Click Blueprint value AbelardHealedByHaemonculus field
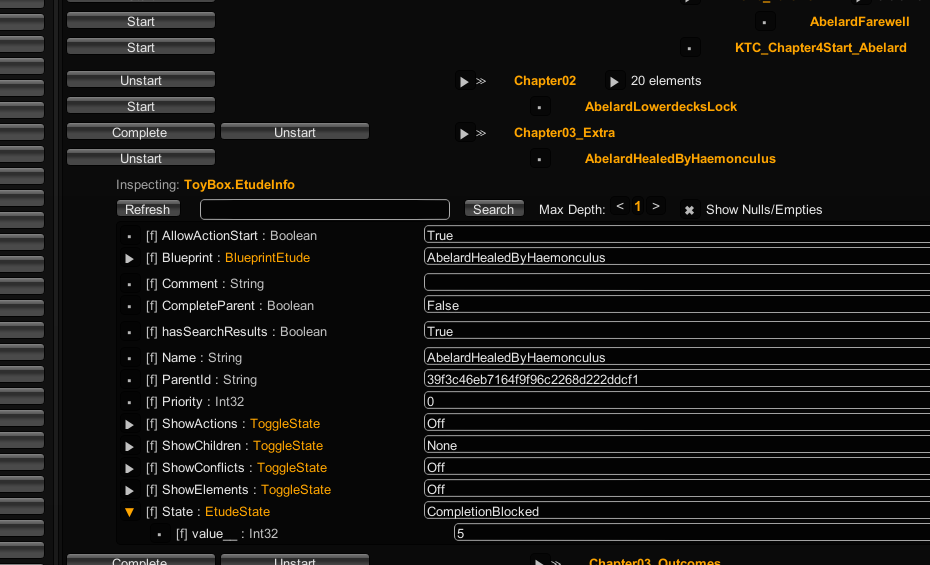 coord(677,257)
